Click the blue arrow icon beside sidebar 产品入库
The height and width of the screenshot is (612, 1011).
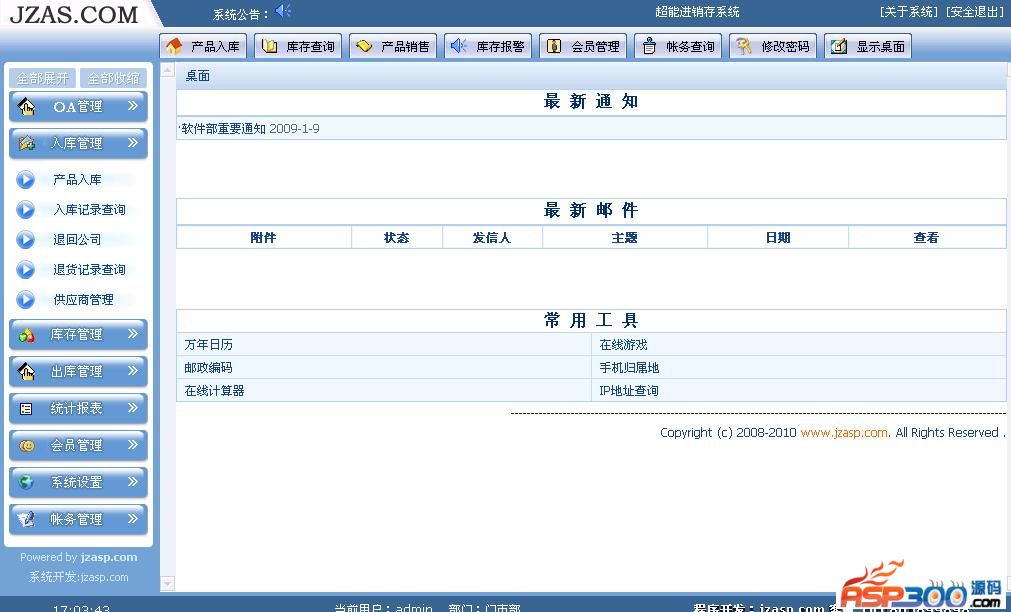25,179
